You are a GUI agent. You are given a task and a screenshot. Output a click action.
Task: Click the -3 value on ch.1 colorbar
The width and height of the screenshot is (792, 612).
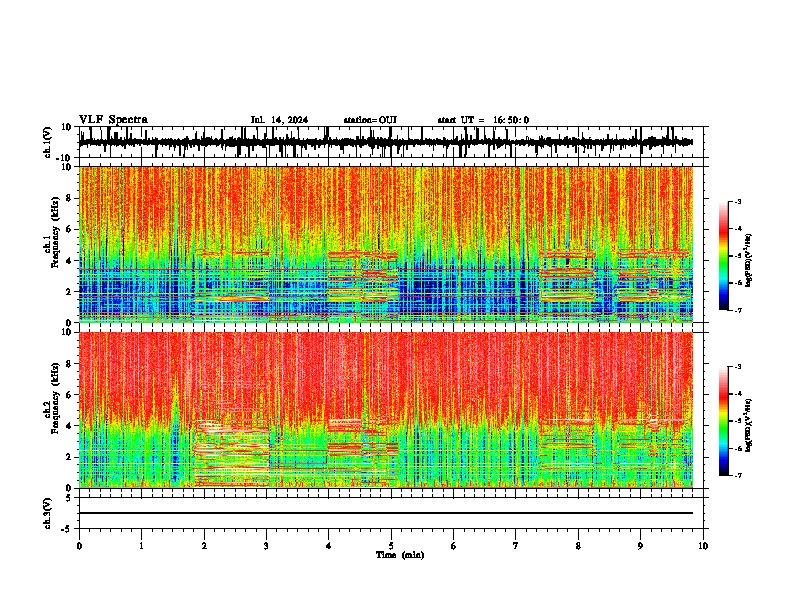pos(737,201)
